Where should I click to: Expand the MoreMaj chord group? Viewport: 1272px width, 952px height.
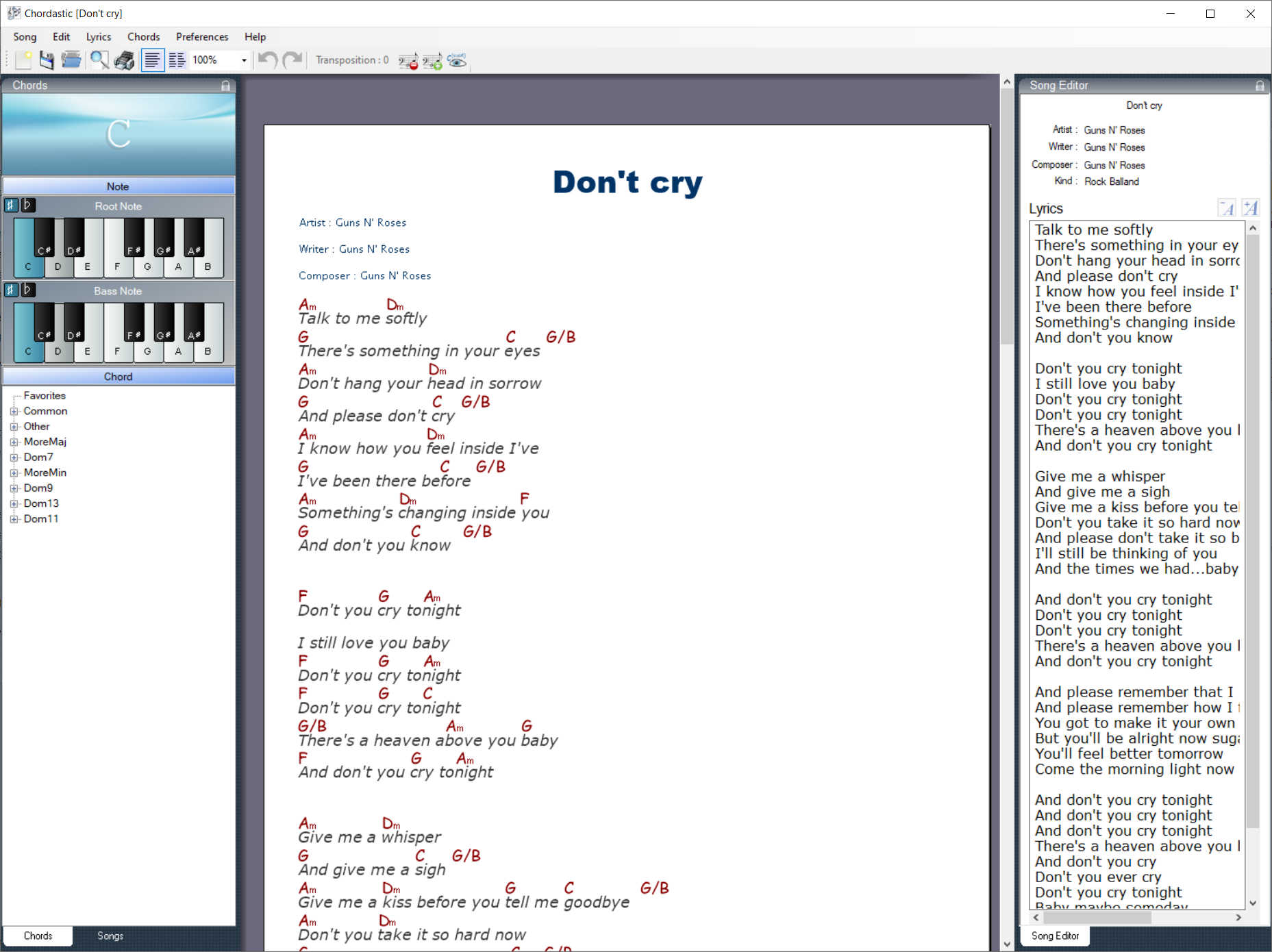click(14, 442)
